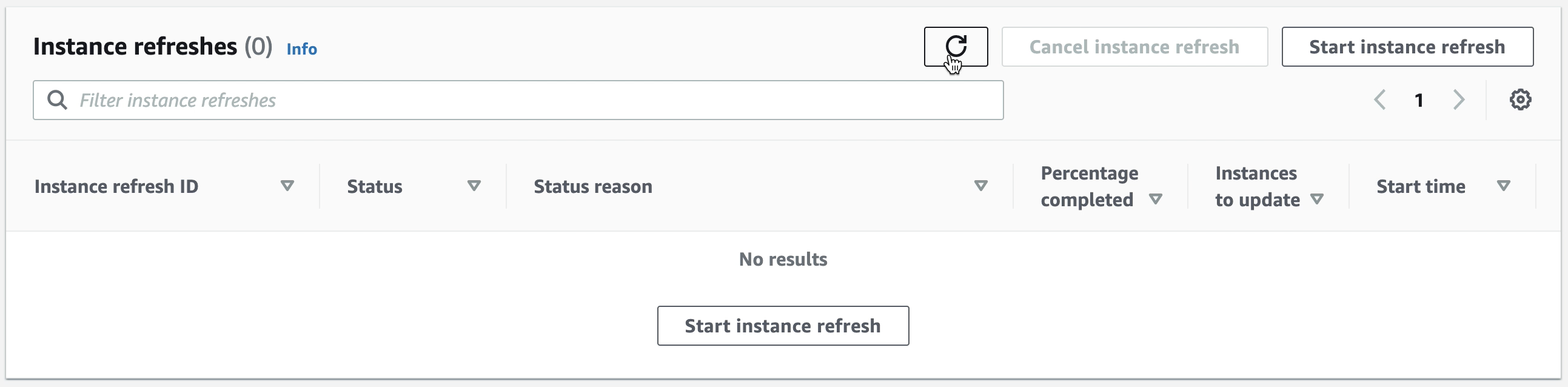The width and height of the screenshot is (1568, 387).
Task: Select page number 1
Action: [x=1419, y=101]
